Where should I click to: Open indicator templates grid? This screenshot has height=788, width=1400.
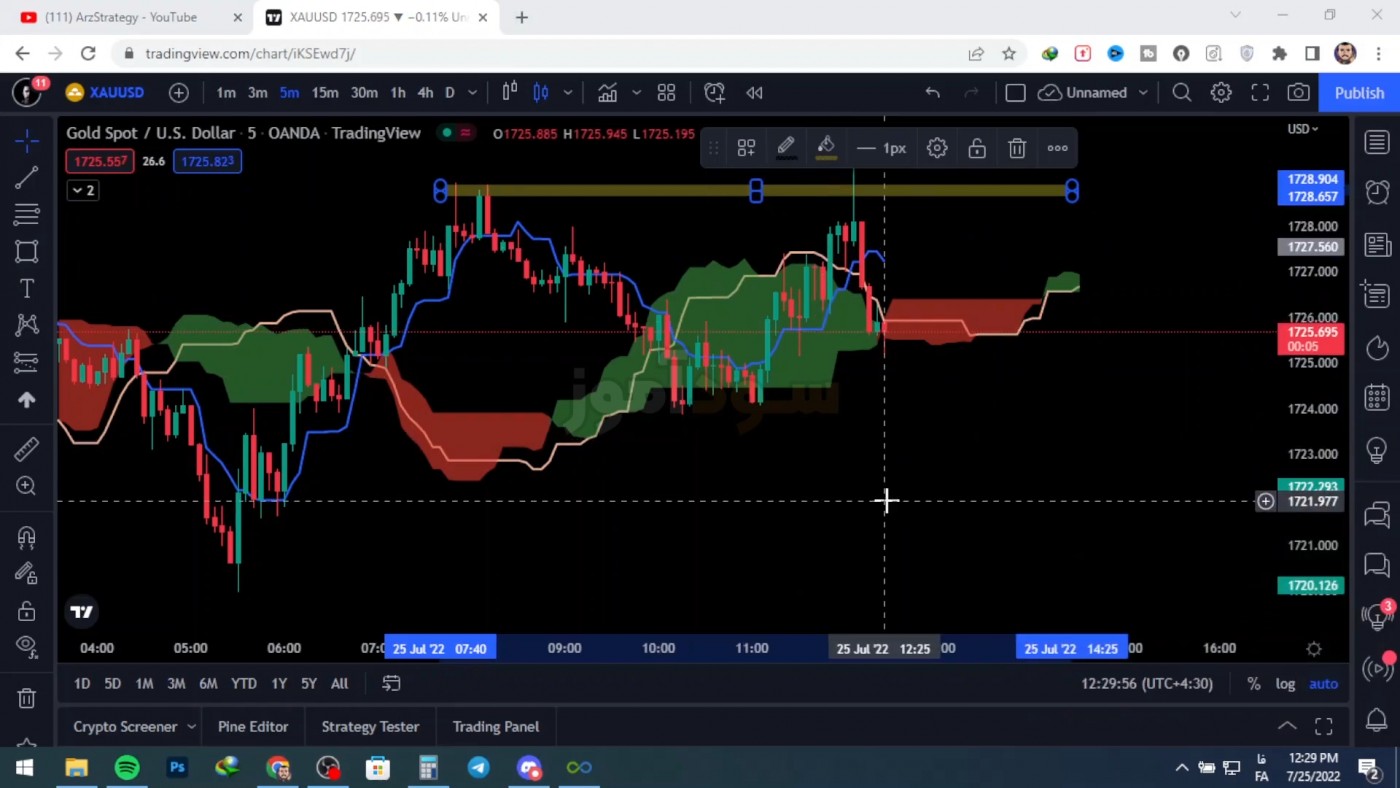pos(667,92)
